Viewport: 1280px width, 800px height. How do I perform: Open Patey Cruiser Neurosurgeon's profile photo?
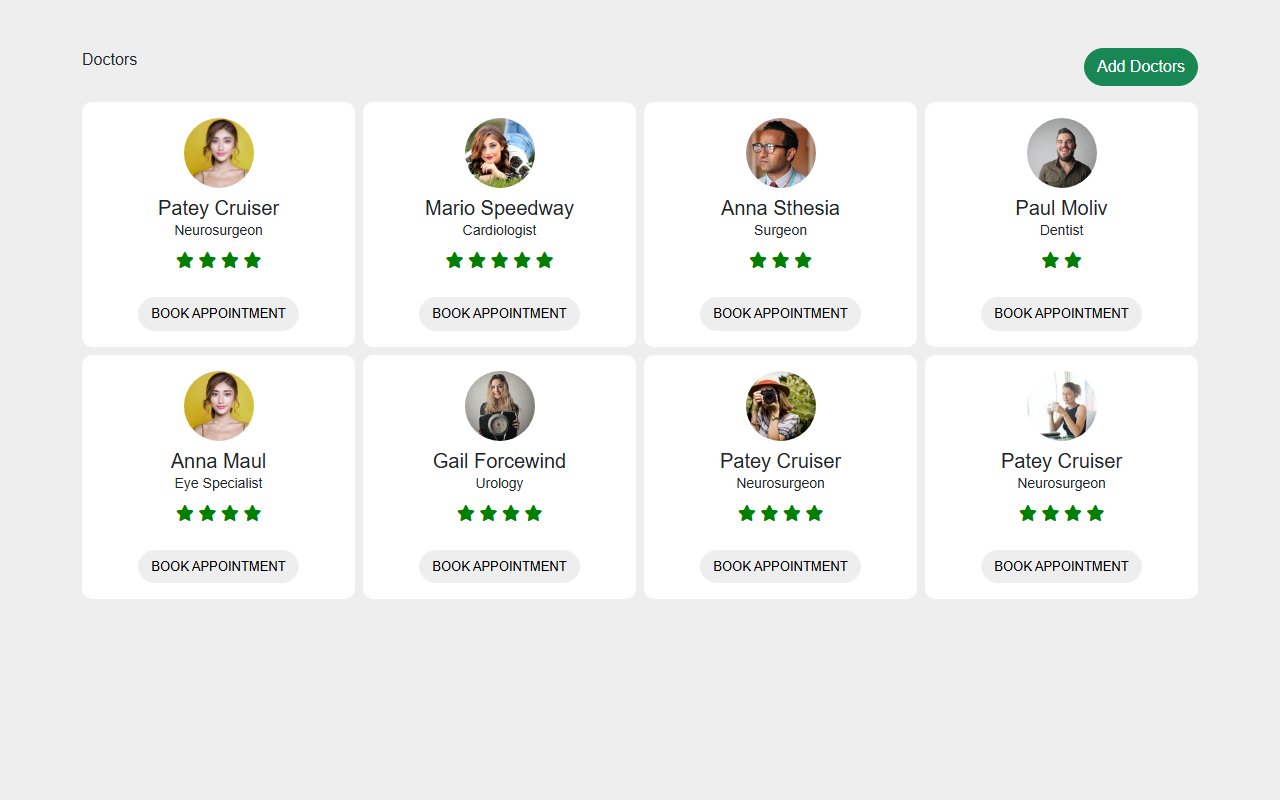point(218,153)
